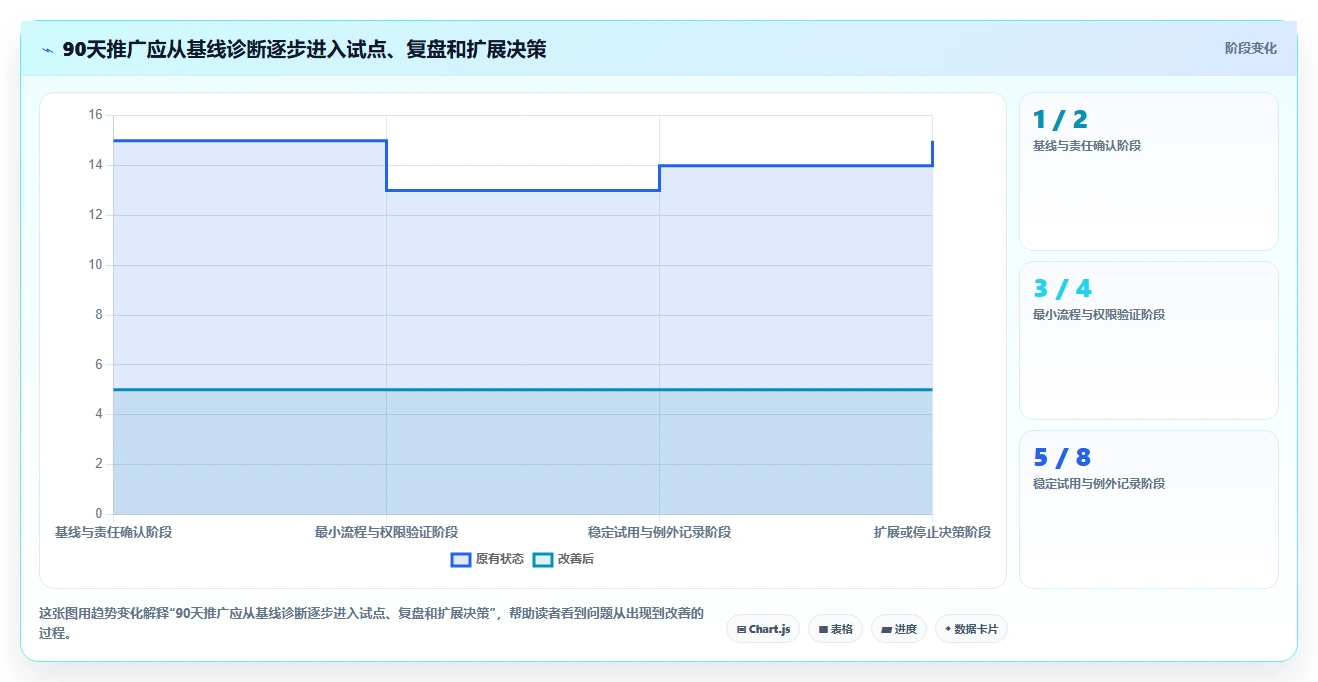1318x682 pixels.
Task: Click the 3 / 4 value text
Action: pos(1062,289)
